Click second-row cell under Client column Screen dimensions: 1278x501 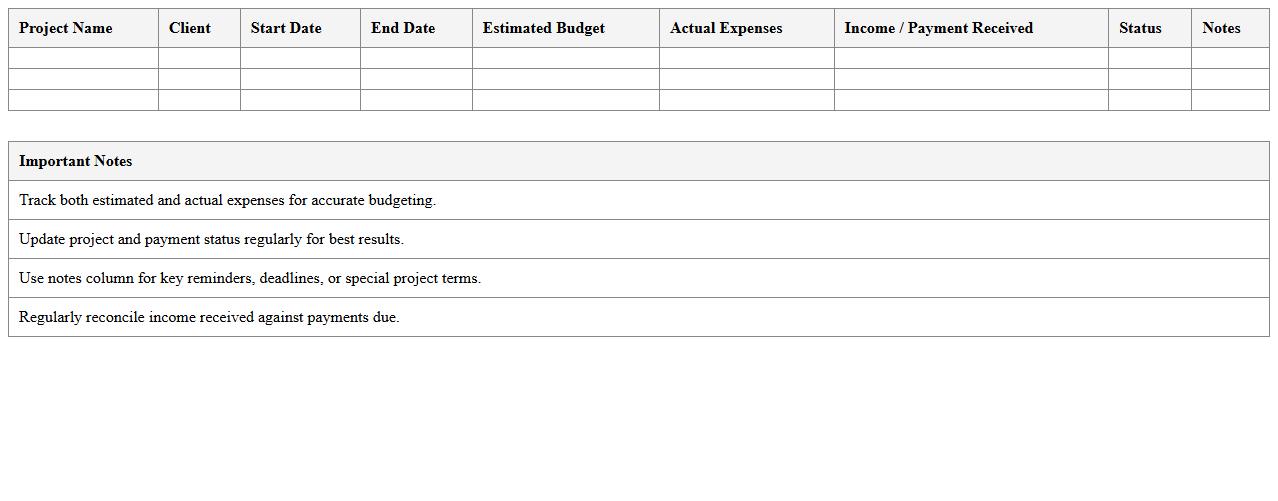tap(199, 79)
